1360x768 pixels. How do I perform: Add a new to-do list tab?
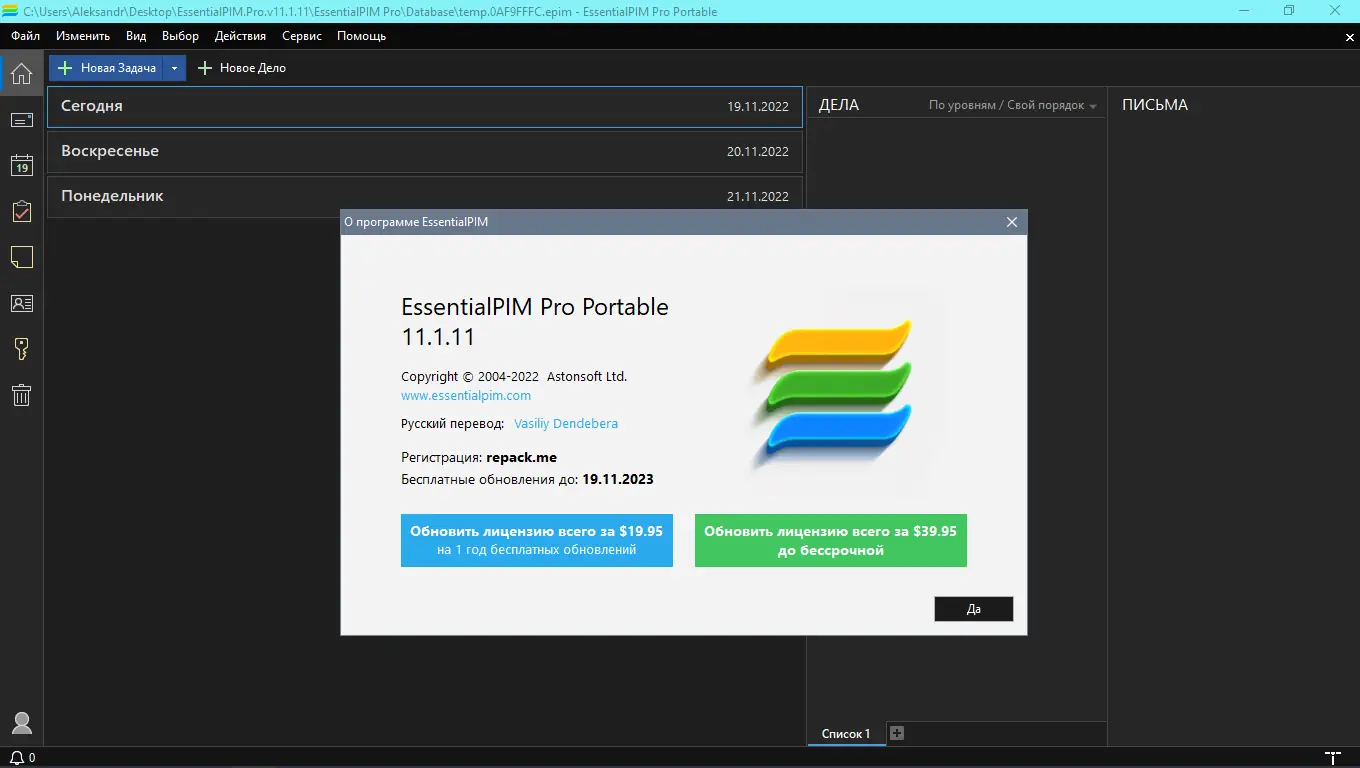tap(897, 734)
